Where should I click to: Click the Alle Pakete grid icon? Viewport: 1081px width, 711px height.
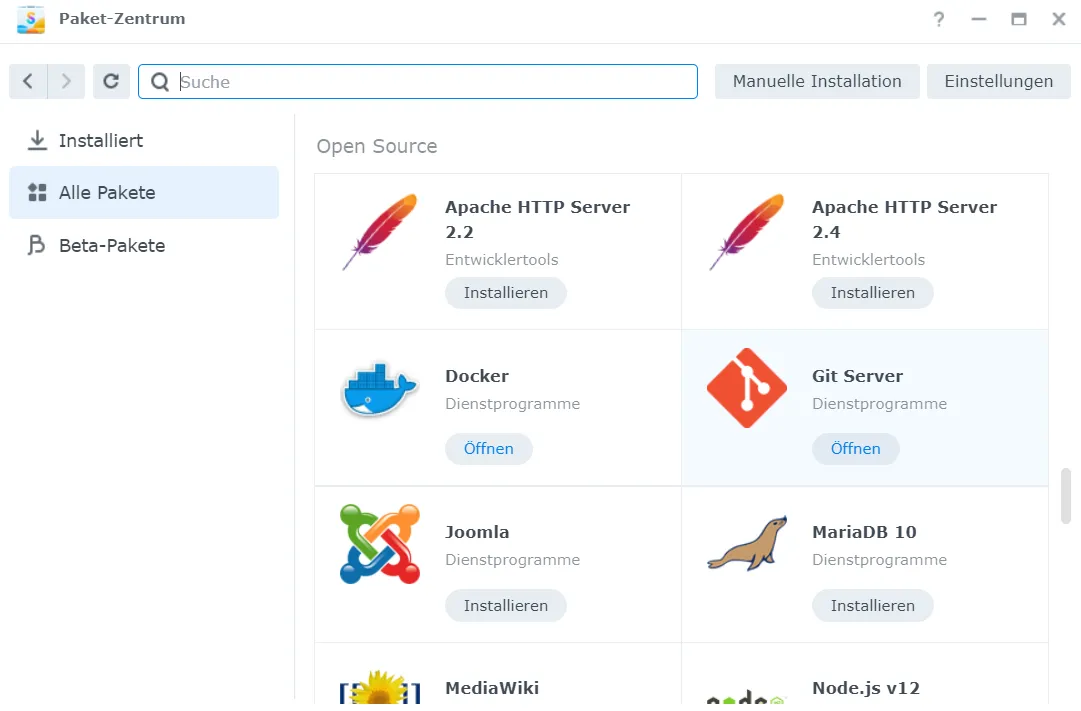pos(37,192)
